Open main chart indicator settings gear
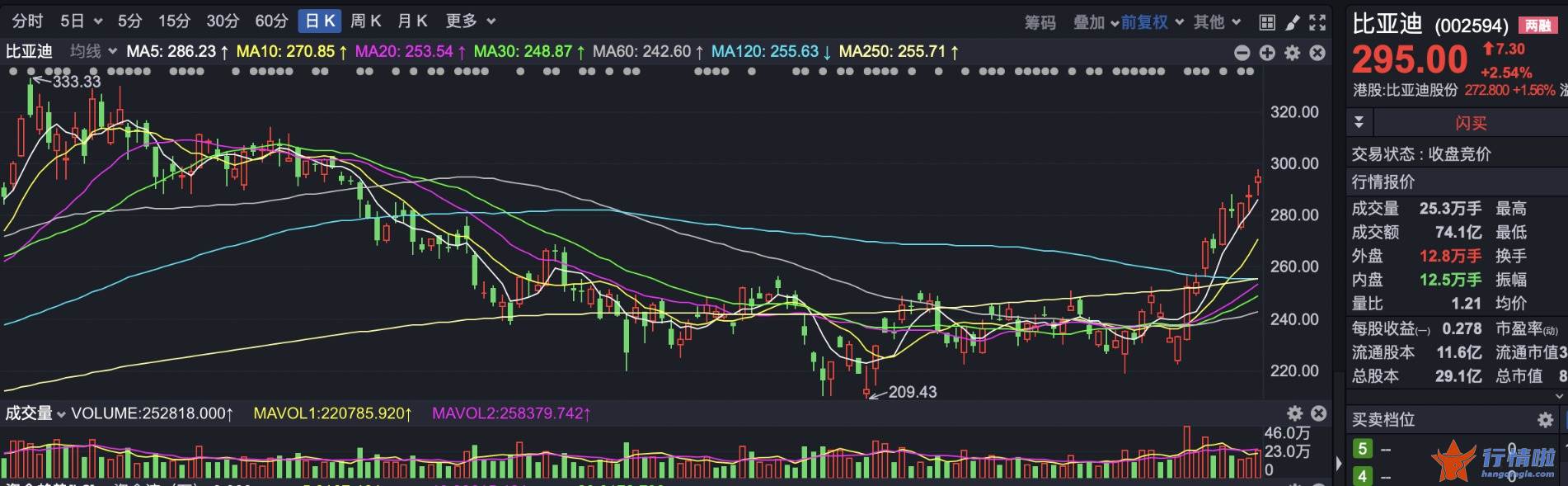1568x486 pixels. 1293,53
